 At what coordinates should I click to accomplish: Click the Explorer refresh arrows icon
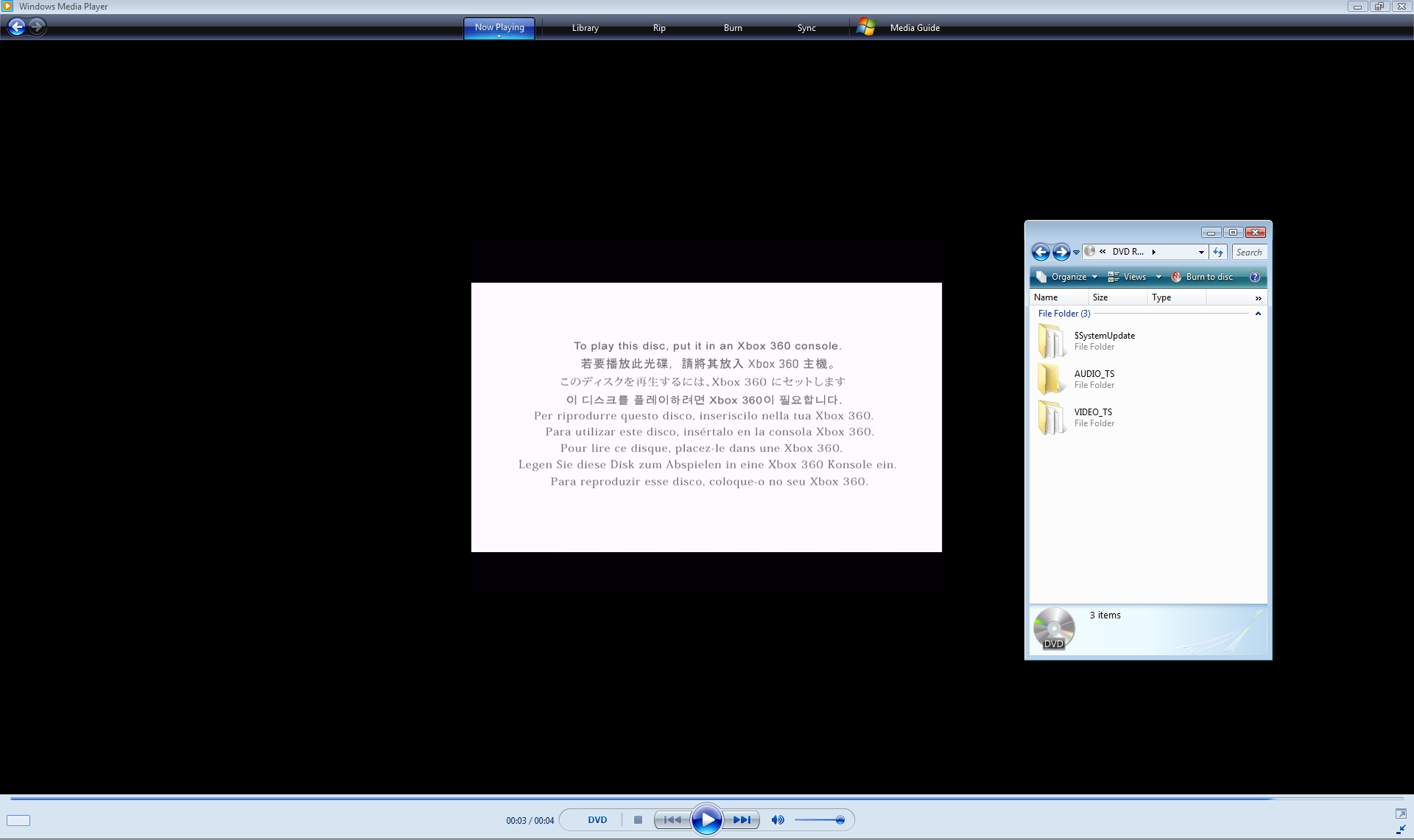click(1218, 252)
